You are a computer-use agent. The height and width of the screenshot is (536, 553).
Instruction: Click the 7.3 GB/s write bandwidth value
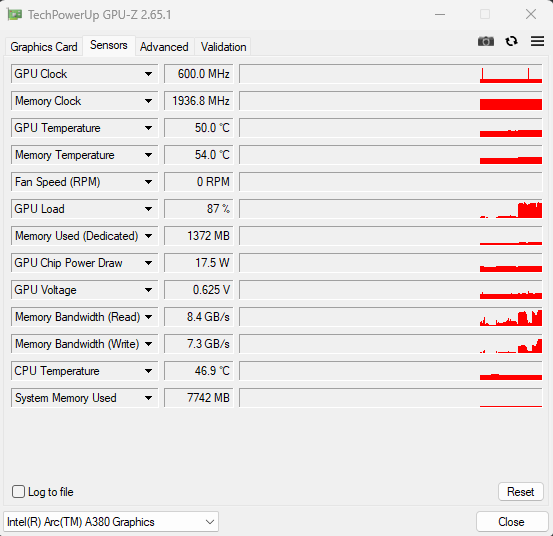pos(199,344)
